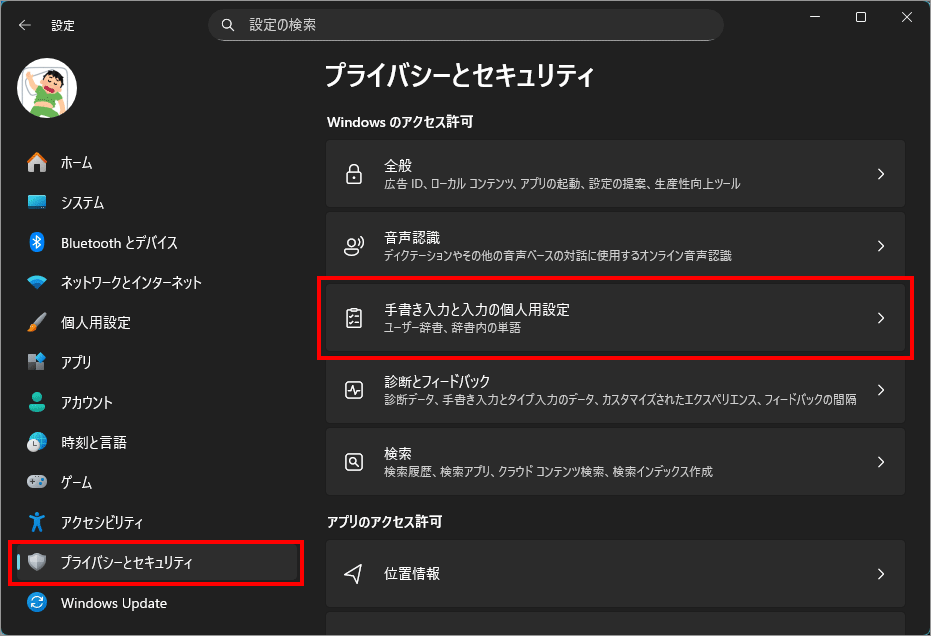Click the user profile avatar picture
Screen dimensions: 931x636
pyautogui.click(x=47, y=87)
